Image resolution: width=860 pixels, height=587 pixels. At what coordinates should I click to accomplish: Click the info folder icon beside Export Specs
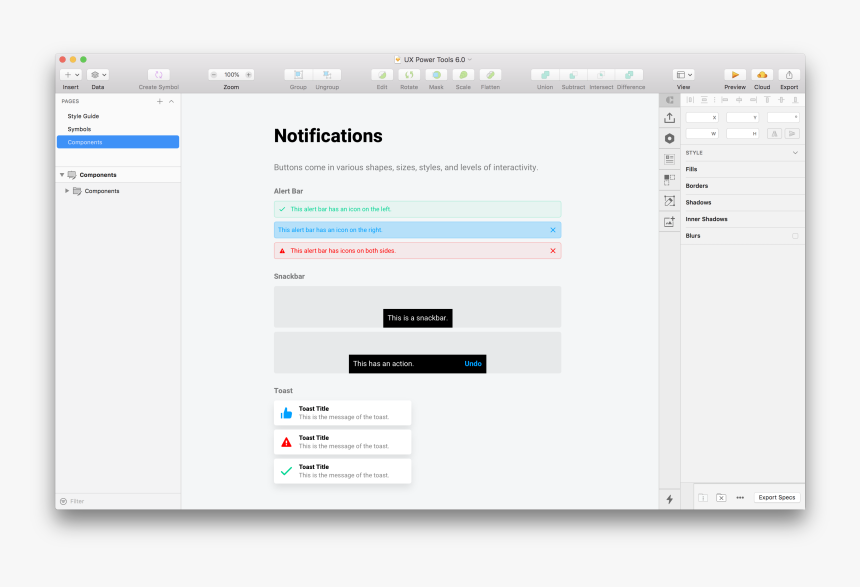[x=703, y=498]
